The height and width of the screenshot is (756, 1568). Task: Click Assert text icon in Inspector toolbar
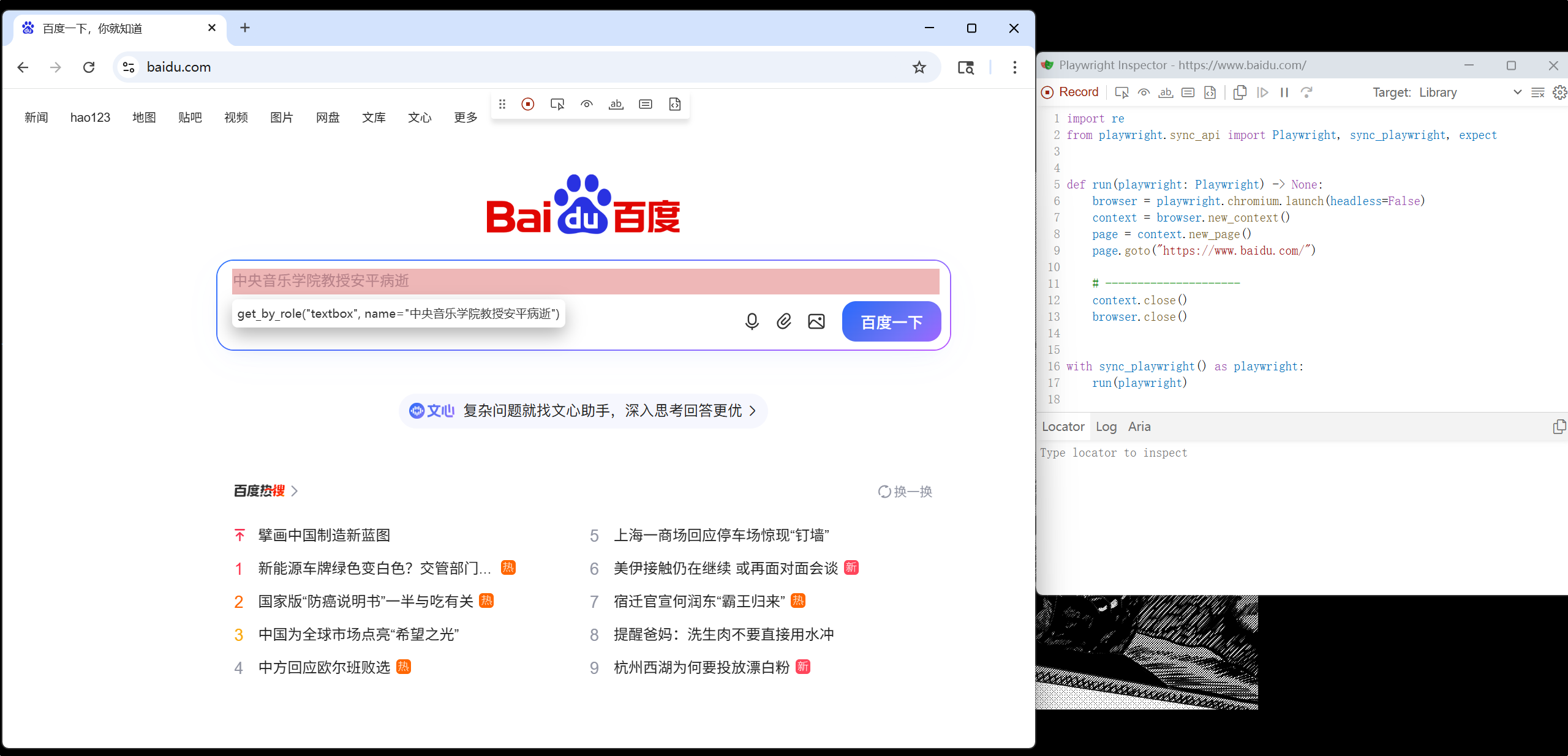click(x=1166, y=92)
